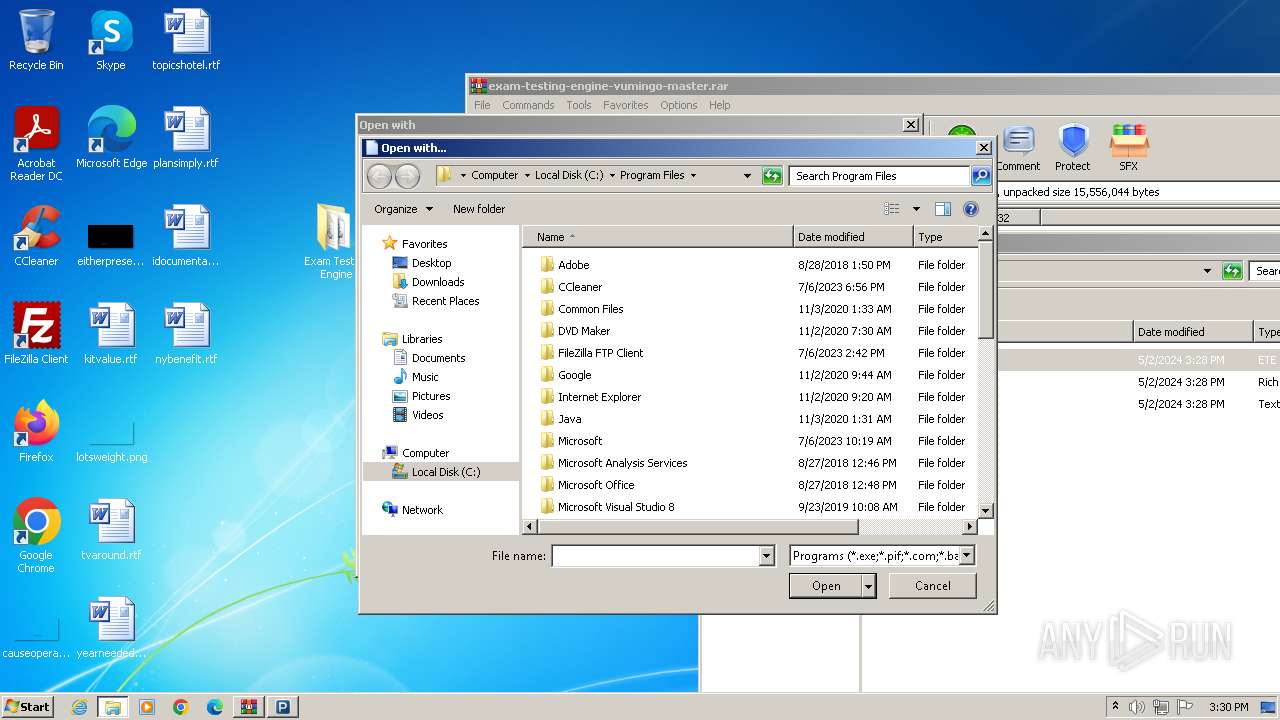Viewport: 1280px width, 720px height.
Task: Select the FileZilla FTP Client folder
Action: coord(600,353)
